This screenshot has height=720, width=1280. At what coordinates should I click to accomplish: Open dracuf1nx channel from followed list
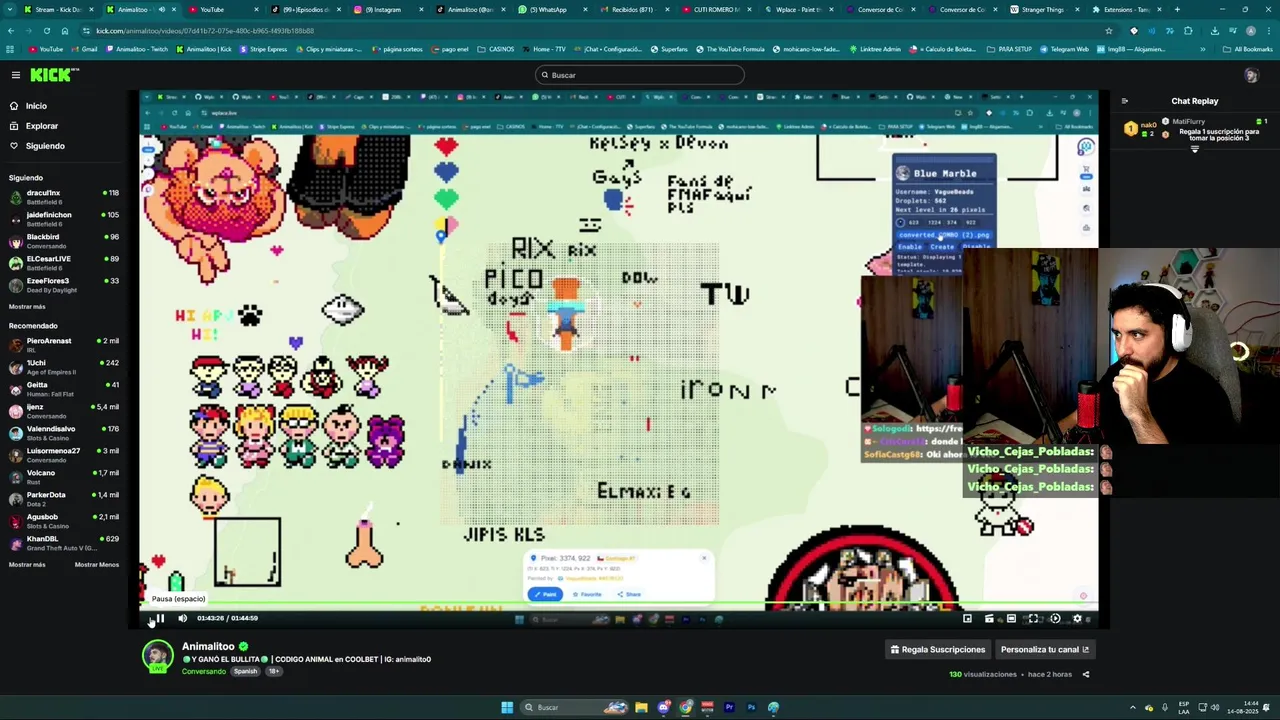tap(64, 196)
